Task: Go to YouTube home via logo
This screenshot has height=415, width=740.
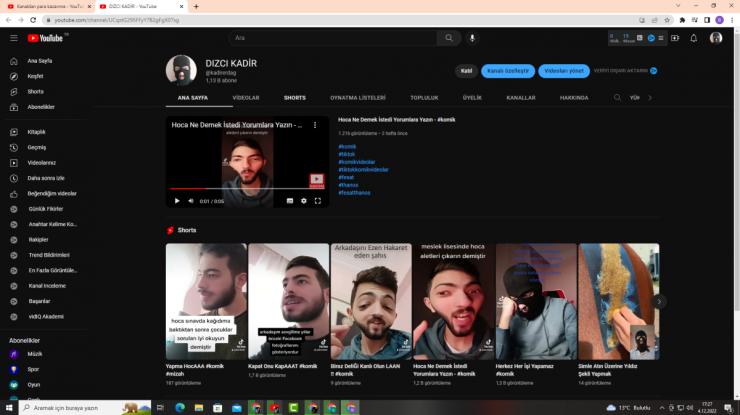Action: (x=45, y=38)
